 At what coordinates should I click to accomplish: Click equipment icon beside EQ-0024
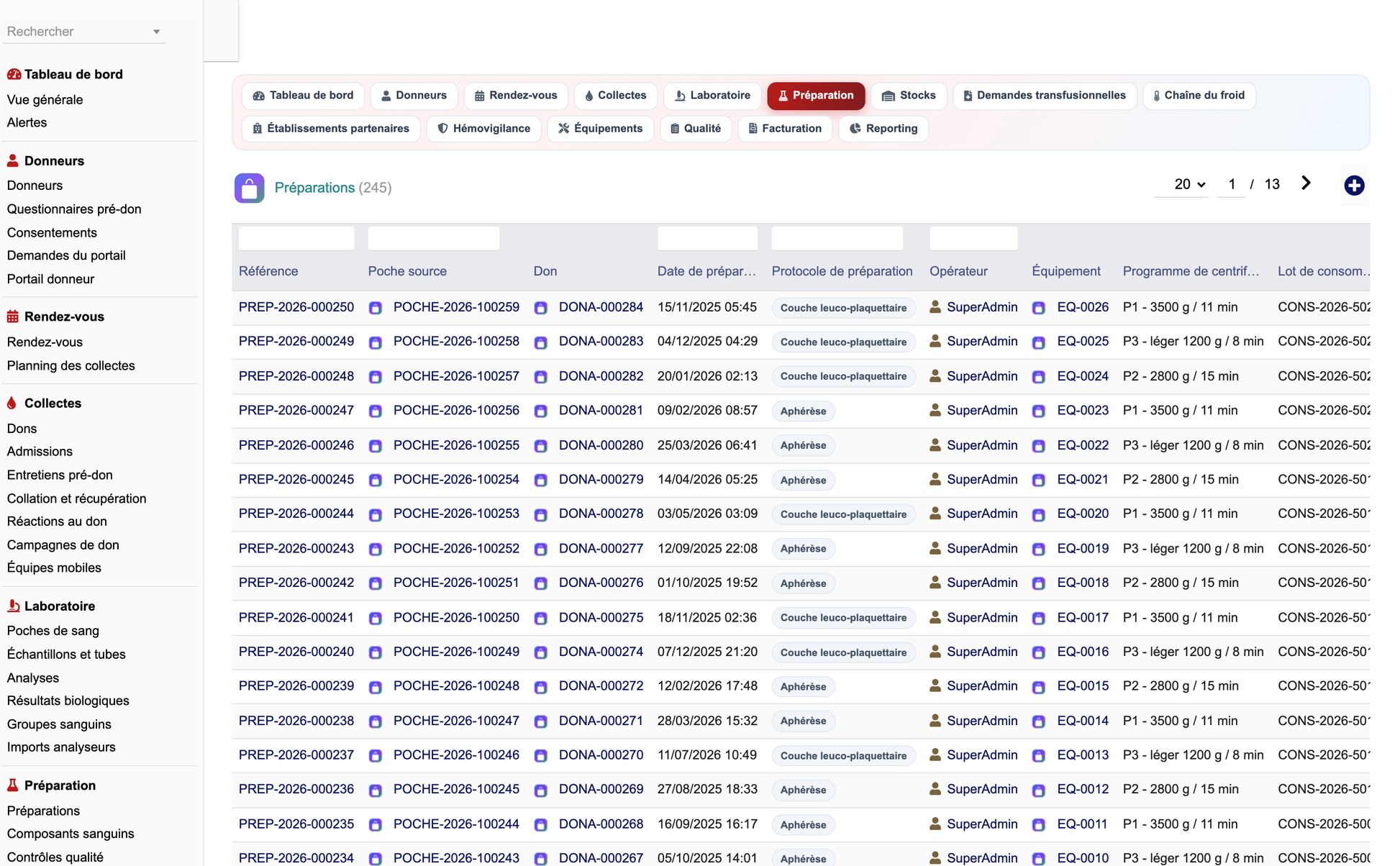[x=1039, y=377]
